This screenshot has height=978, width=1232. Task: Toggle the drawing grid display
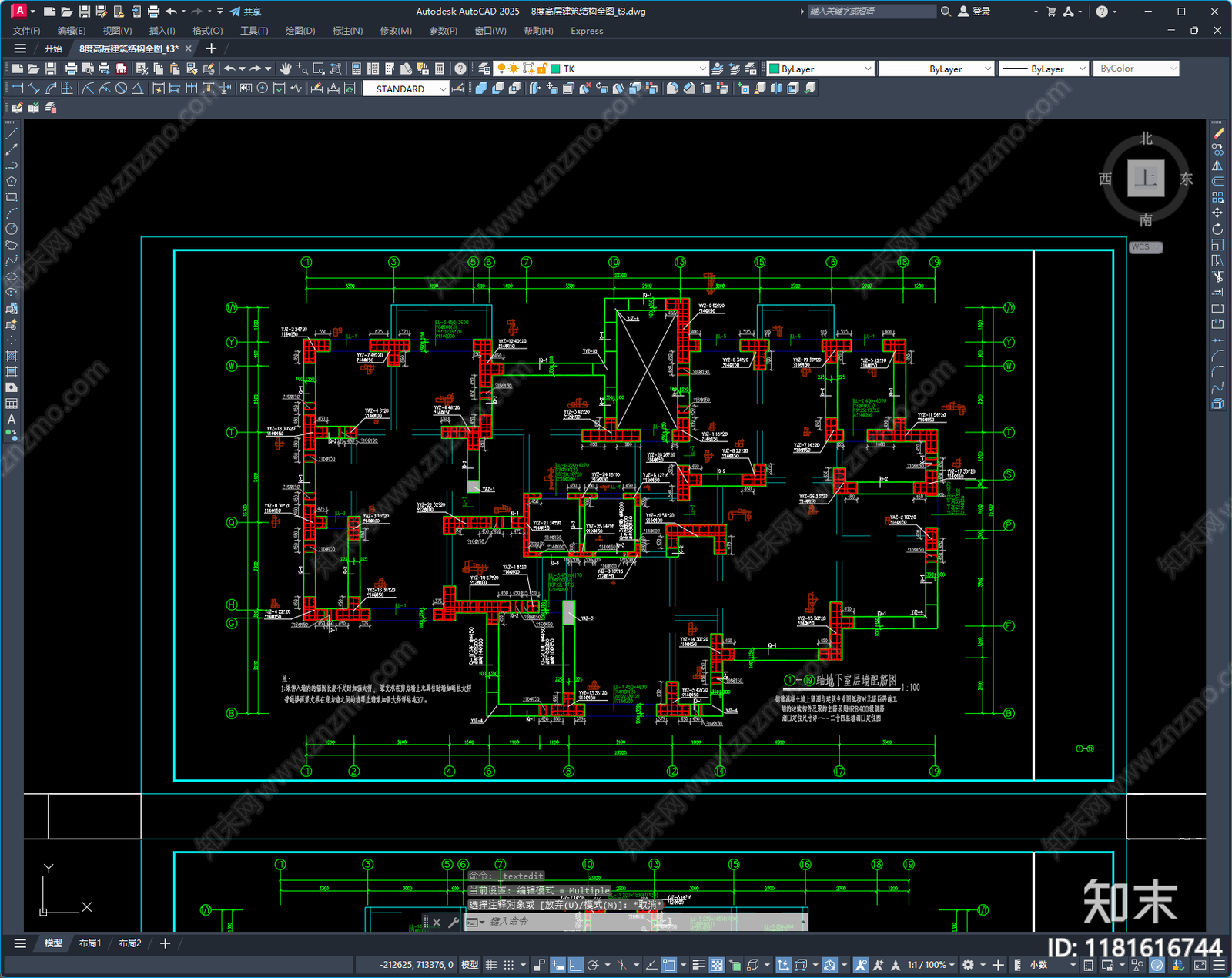pyautogui.click(x=490, y=965)
